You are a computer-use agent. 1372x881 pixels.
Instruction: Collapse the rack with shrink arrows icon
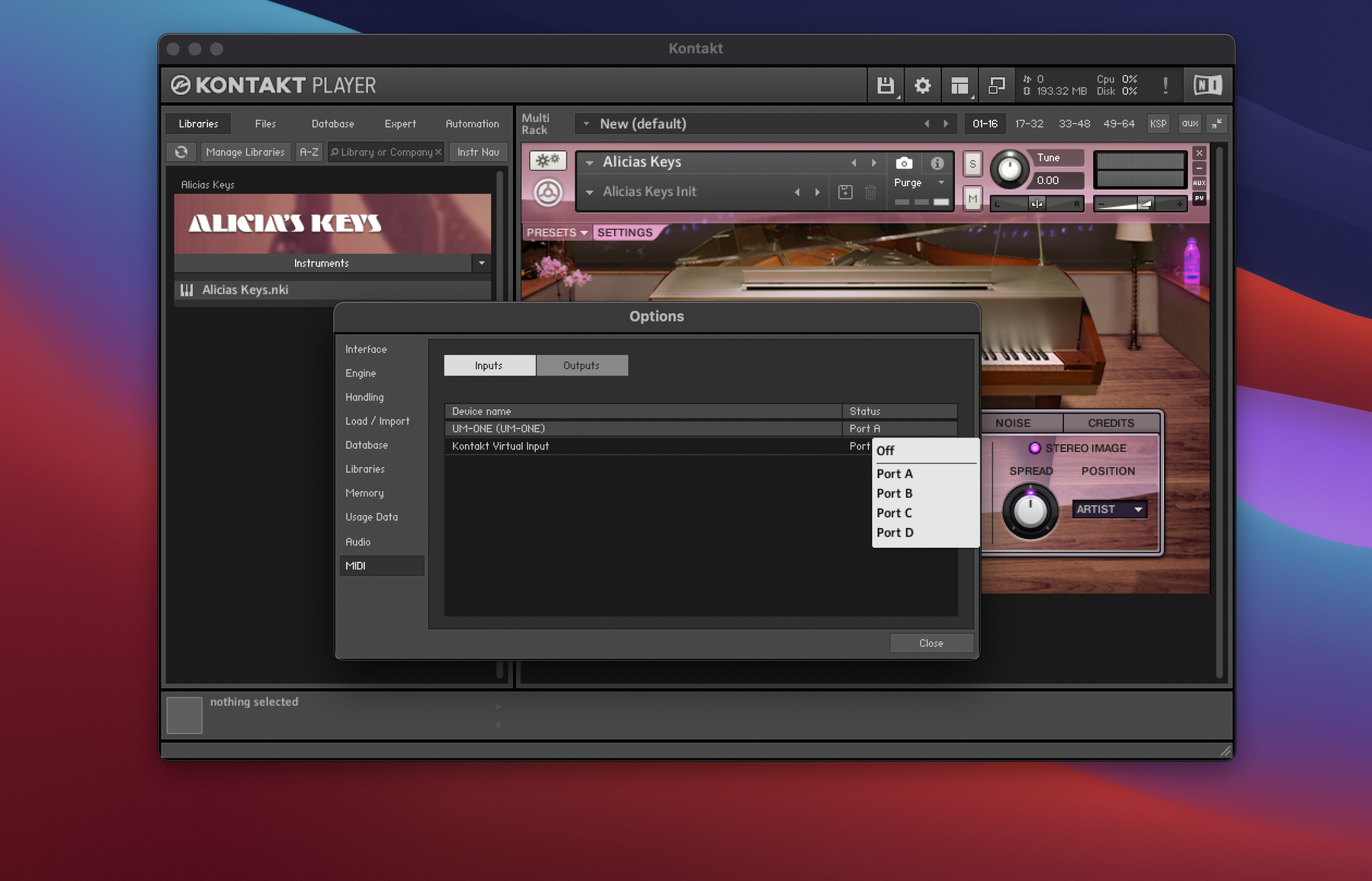tap(1217, 123)
